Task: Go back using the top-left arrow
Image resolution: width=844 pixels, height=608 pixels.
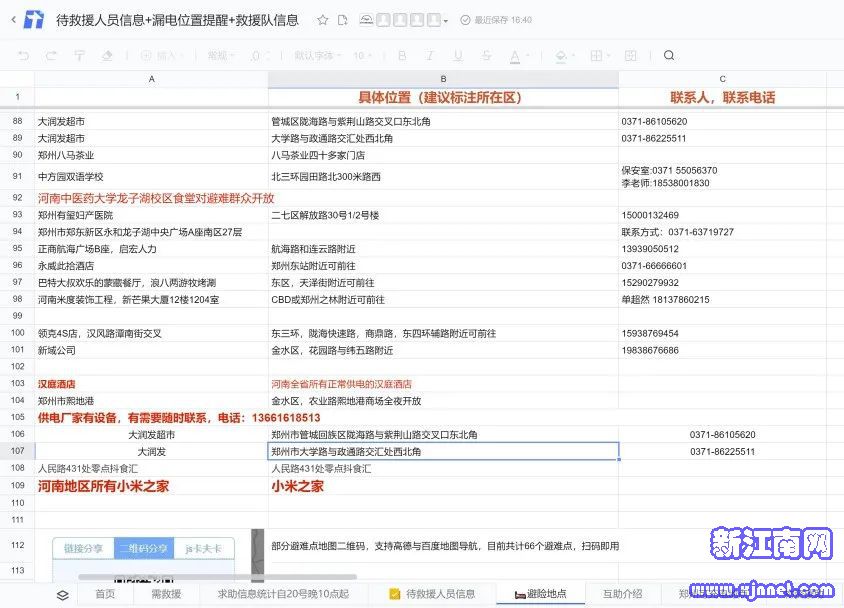Action: 13,20
